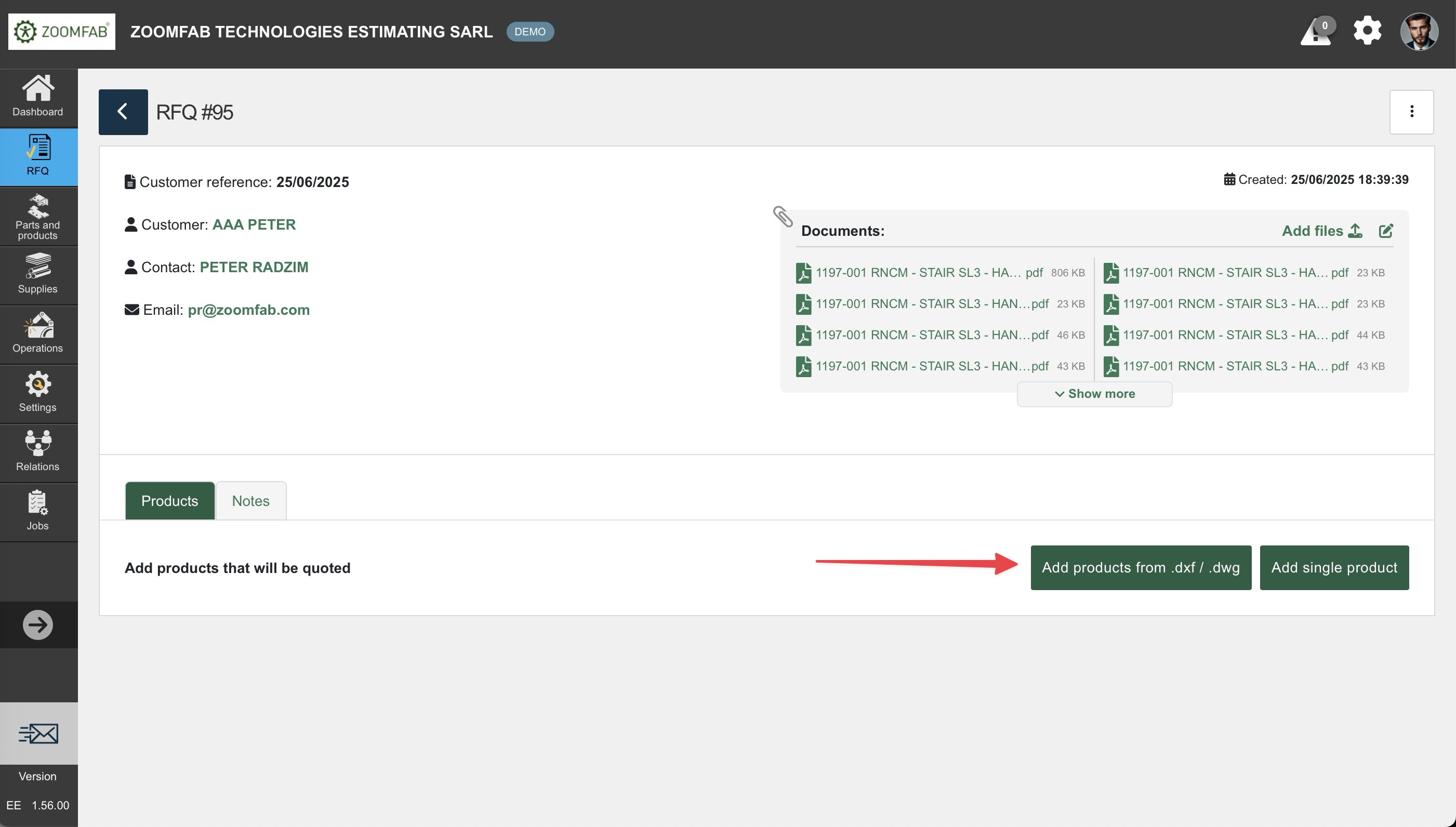The width and height of the screenshot is (1456, 827).
Task: Click the notifications alert icon
Action: click(x=1316, y=32)
